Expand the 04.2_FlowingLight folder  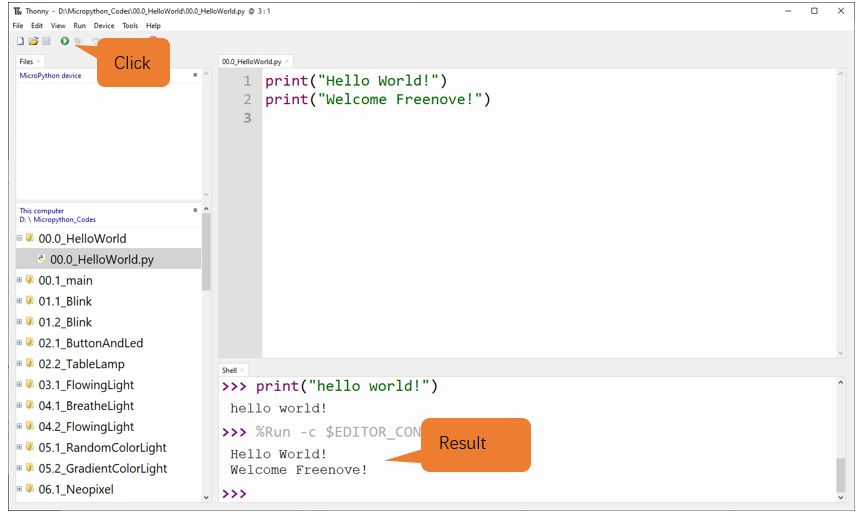pos(19,426)
